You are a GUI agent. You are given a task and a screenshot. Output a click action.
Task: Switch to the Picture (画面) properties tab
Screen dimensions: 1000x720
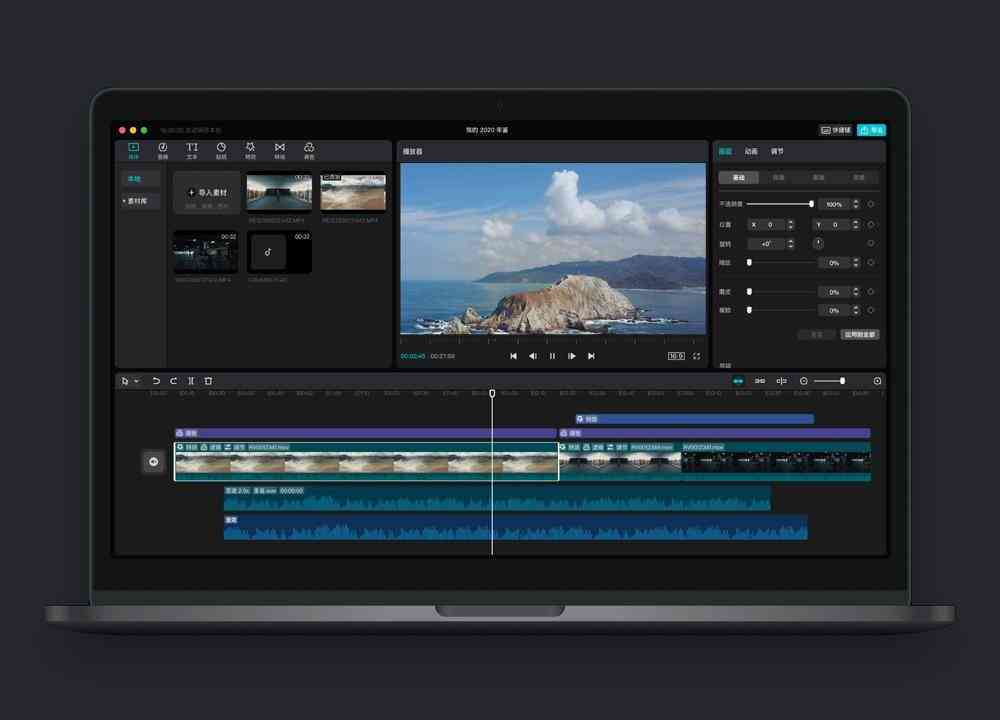pyautogui.click(x=725, y=151)
